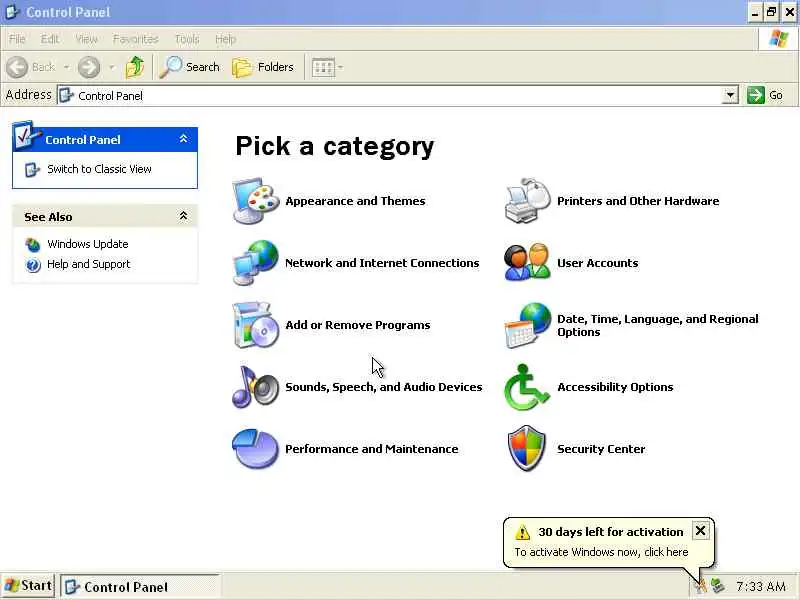Click the Security Center shield icon
Image resolution: width=800 pixels, height=600 pixels.
527,449
